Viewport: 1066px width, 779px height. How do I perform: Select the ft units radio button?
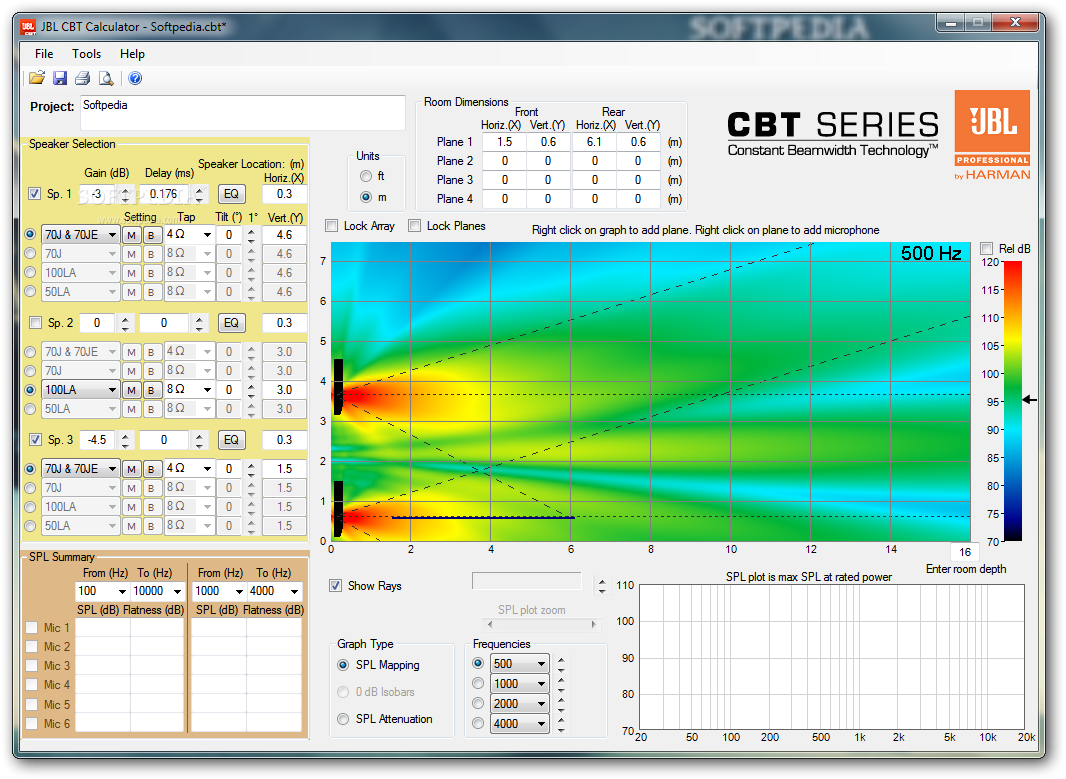point(366,176)
